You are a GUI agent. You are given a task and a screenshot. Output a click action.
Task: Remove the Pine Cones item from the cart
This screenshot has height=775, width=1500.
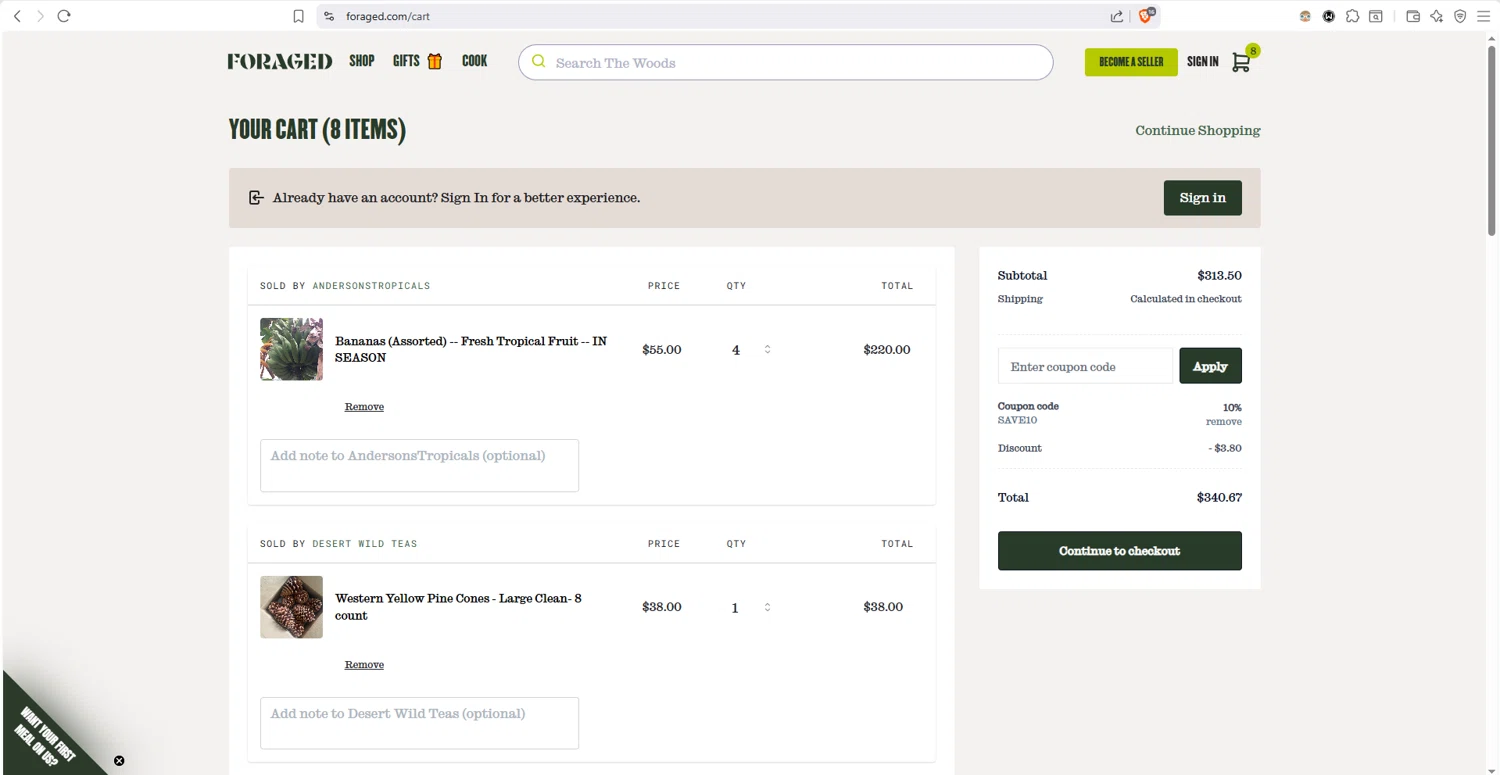(x=364, y=665)
